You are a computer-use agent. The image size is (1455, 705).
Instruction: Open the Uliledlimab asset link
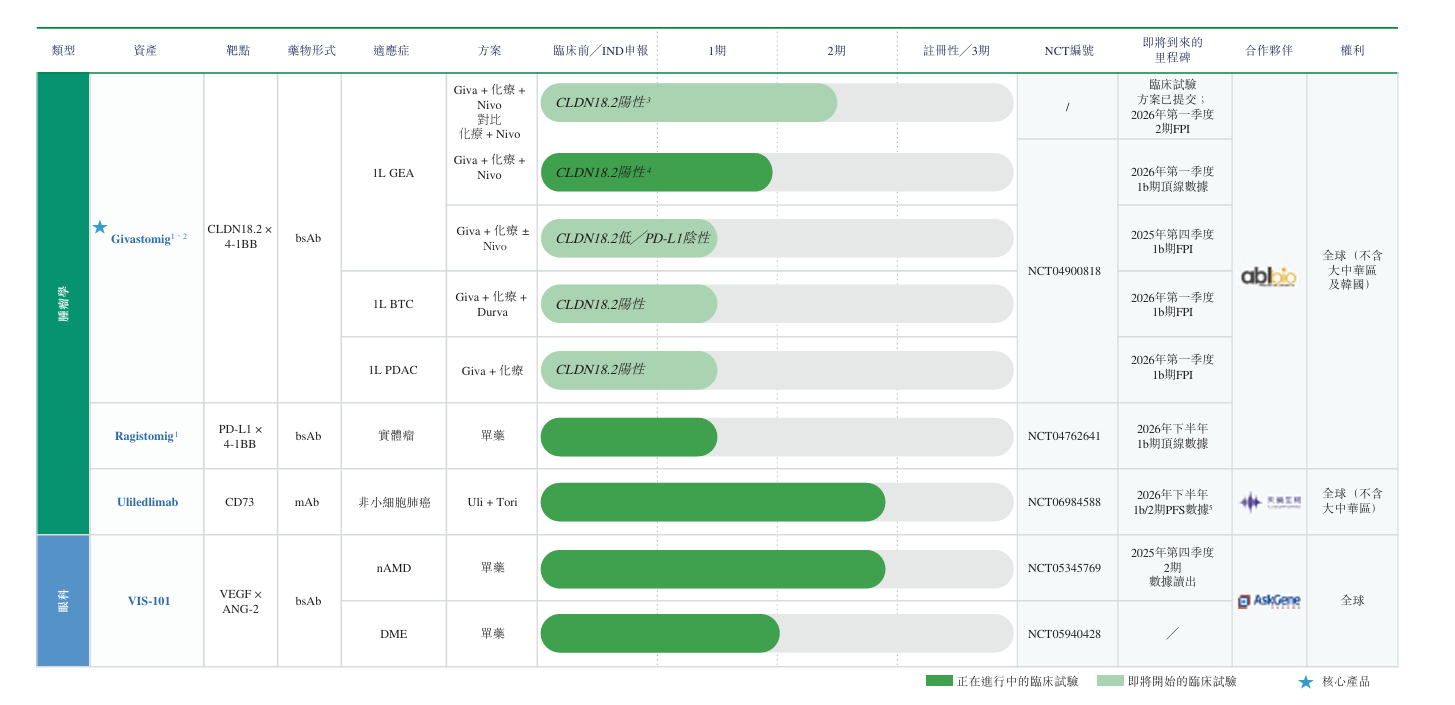click(147, 502)
